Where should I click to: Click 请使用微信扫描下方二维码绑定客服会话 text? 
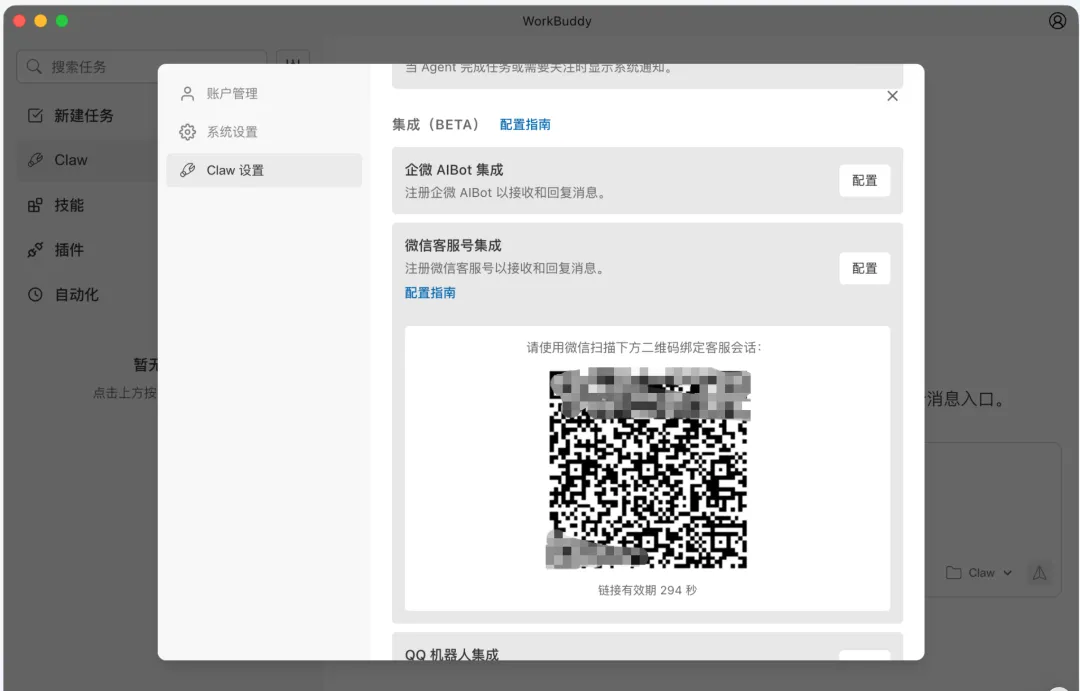click(644, 347)
